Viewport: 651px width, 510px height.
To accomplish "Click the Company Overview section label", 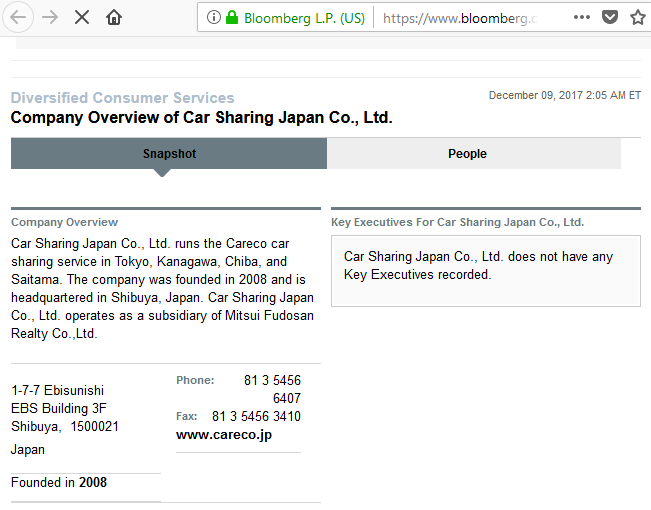I will tap(64, 222).
